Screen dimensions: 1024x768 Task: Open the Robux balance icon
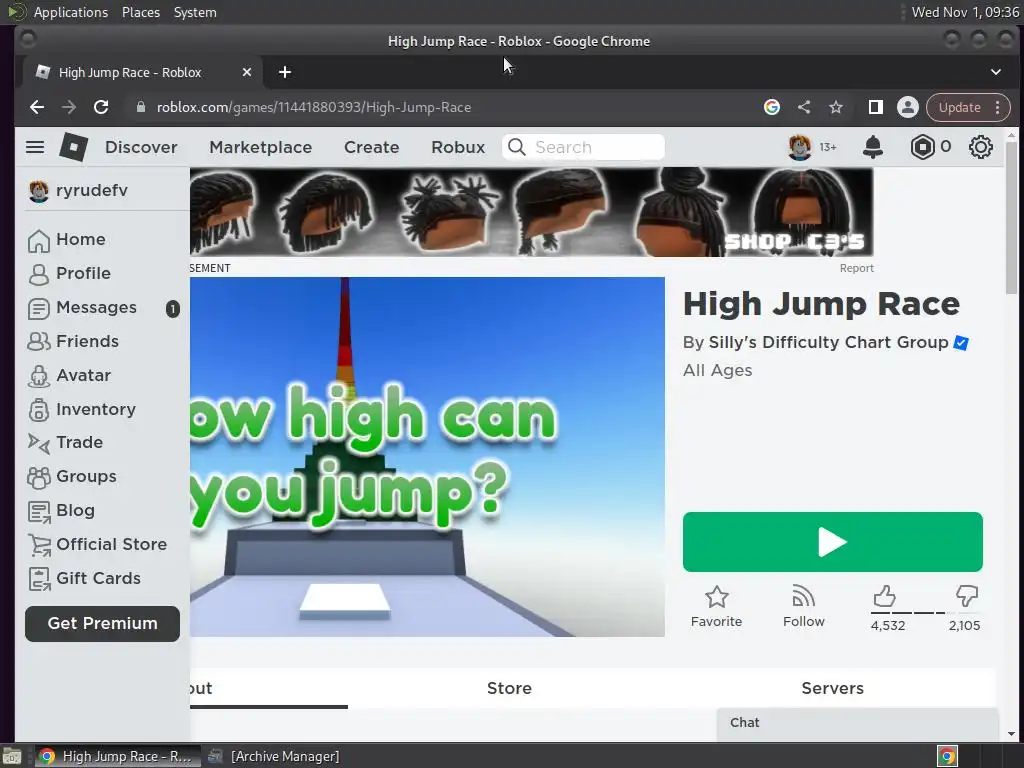922,147
